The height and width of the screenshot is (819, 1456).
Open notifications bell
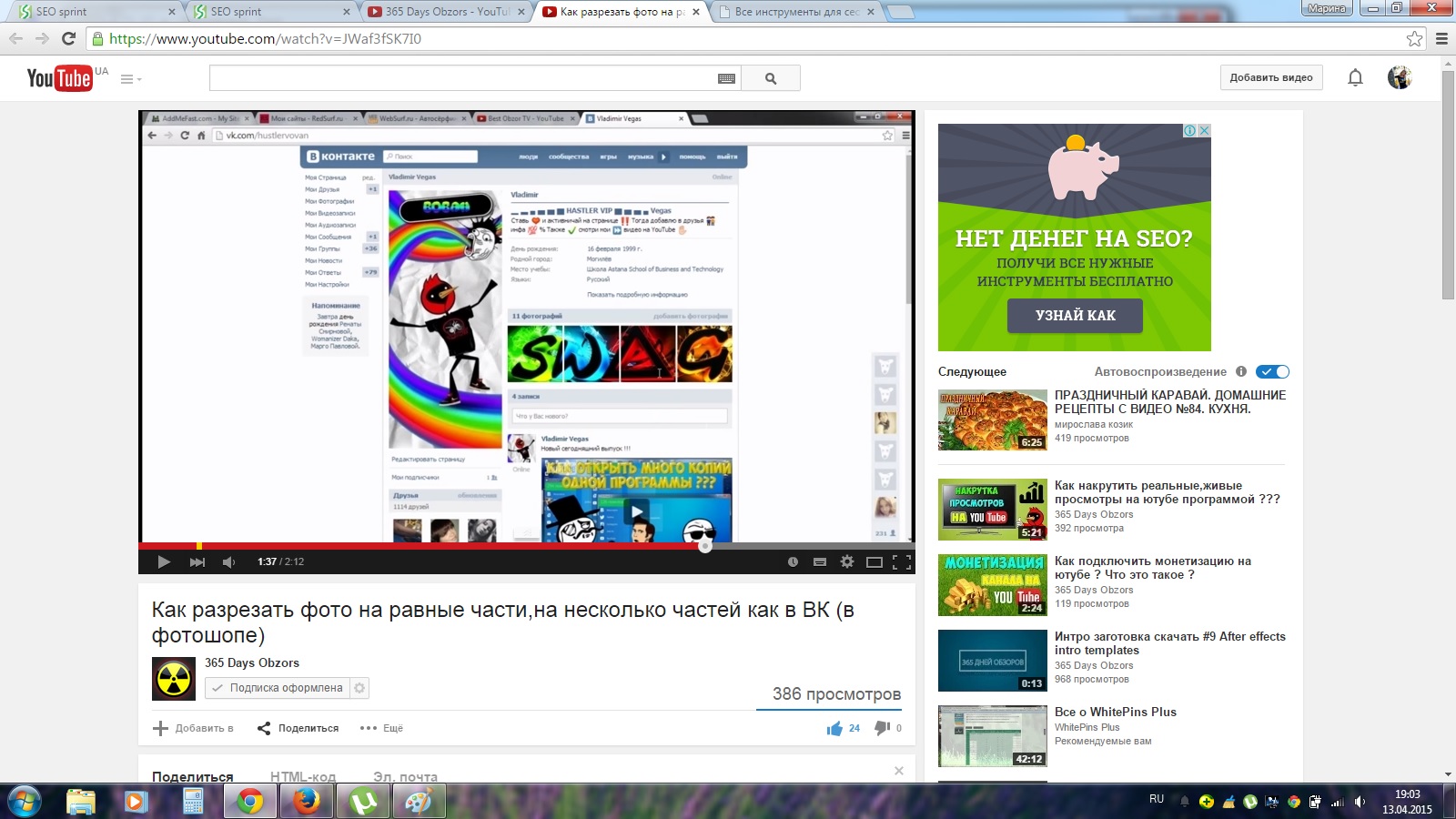click(1355, 77)
